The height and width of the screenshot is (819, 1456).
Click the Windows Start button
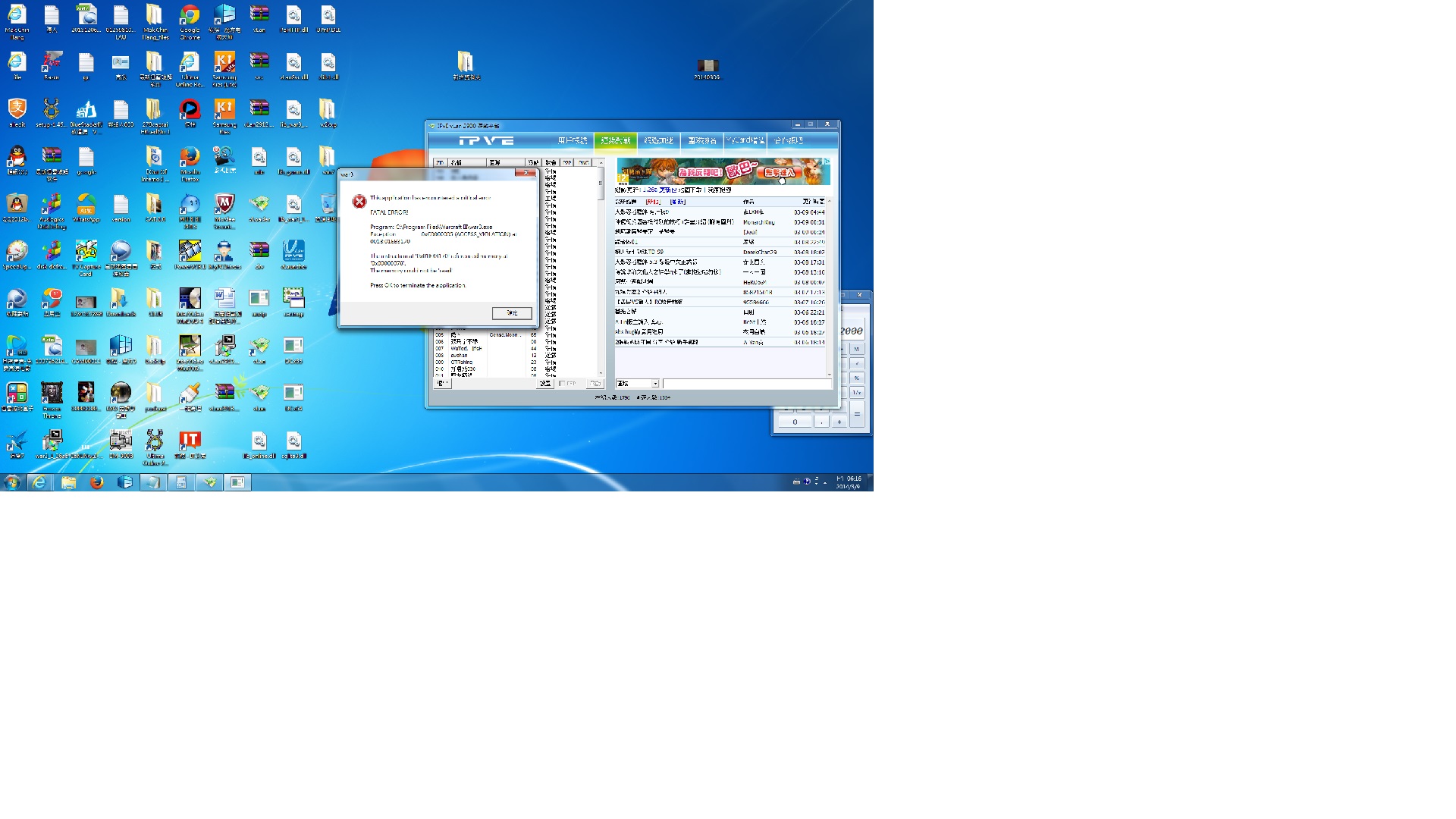pos(11,482)
